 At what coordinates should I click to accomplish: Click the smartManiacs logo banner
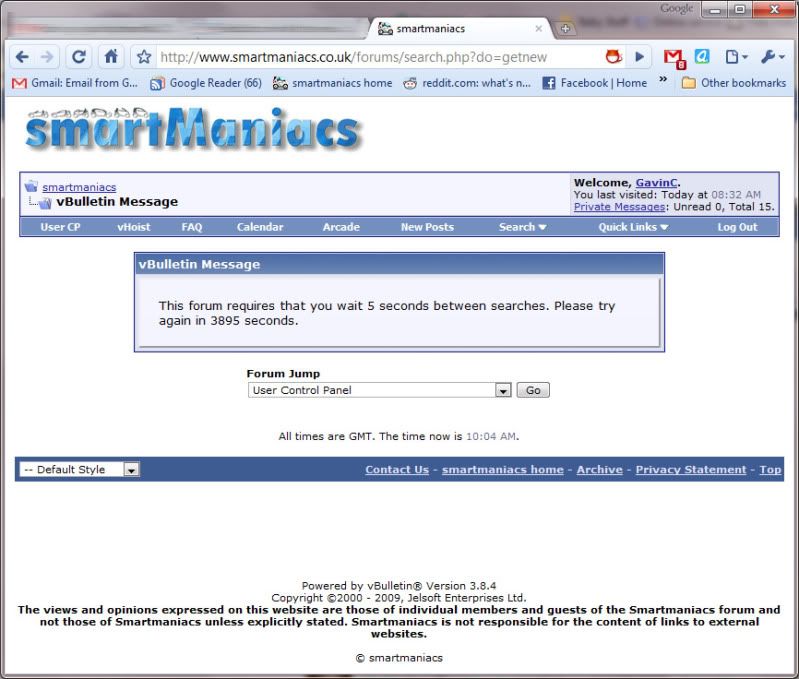193,129
